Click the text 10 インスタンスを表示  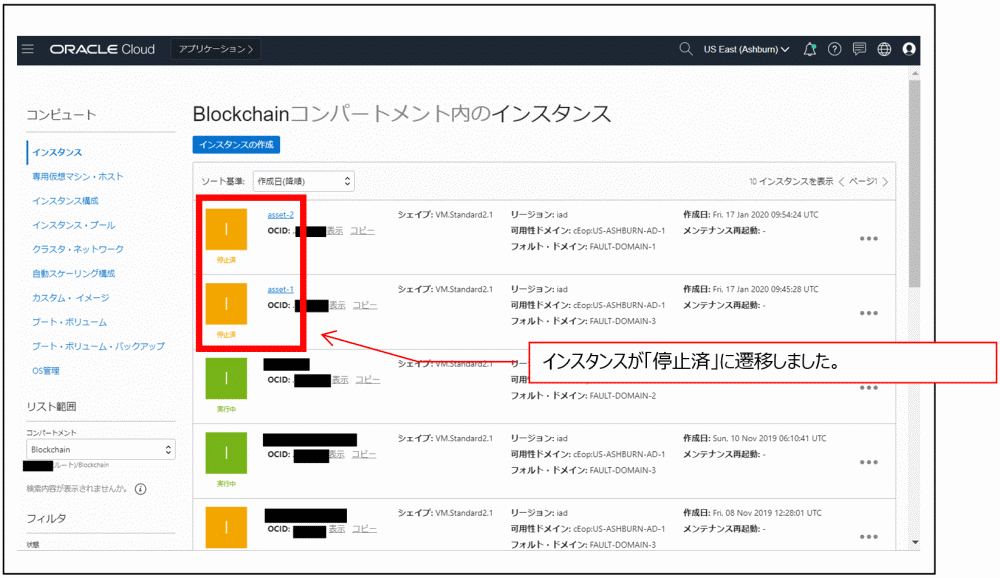pos(791,182)
